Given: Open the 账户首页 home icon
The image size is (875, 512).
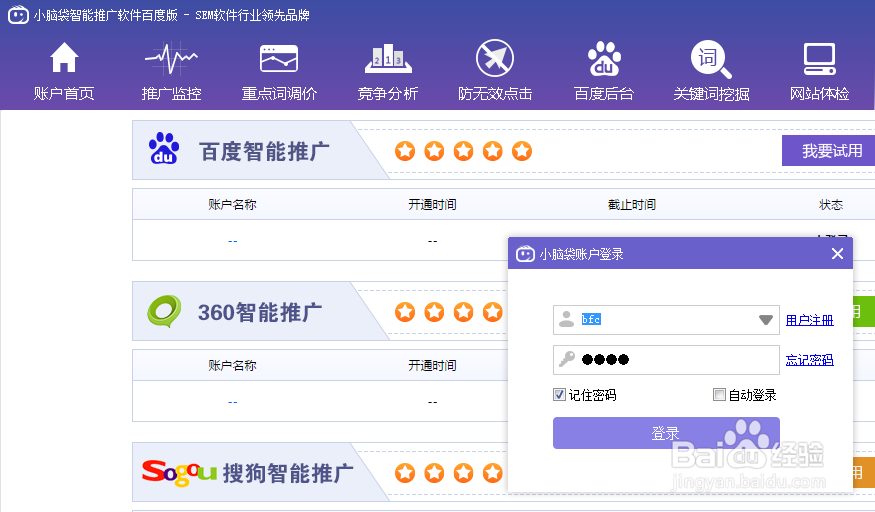Looking at the screenshot, I should pyautogui.click(x=64, y=58).
